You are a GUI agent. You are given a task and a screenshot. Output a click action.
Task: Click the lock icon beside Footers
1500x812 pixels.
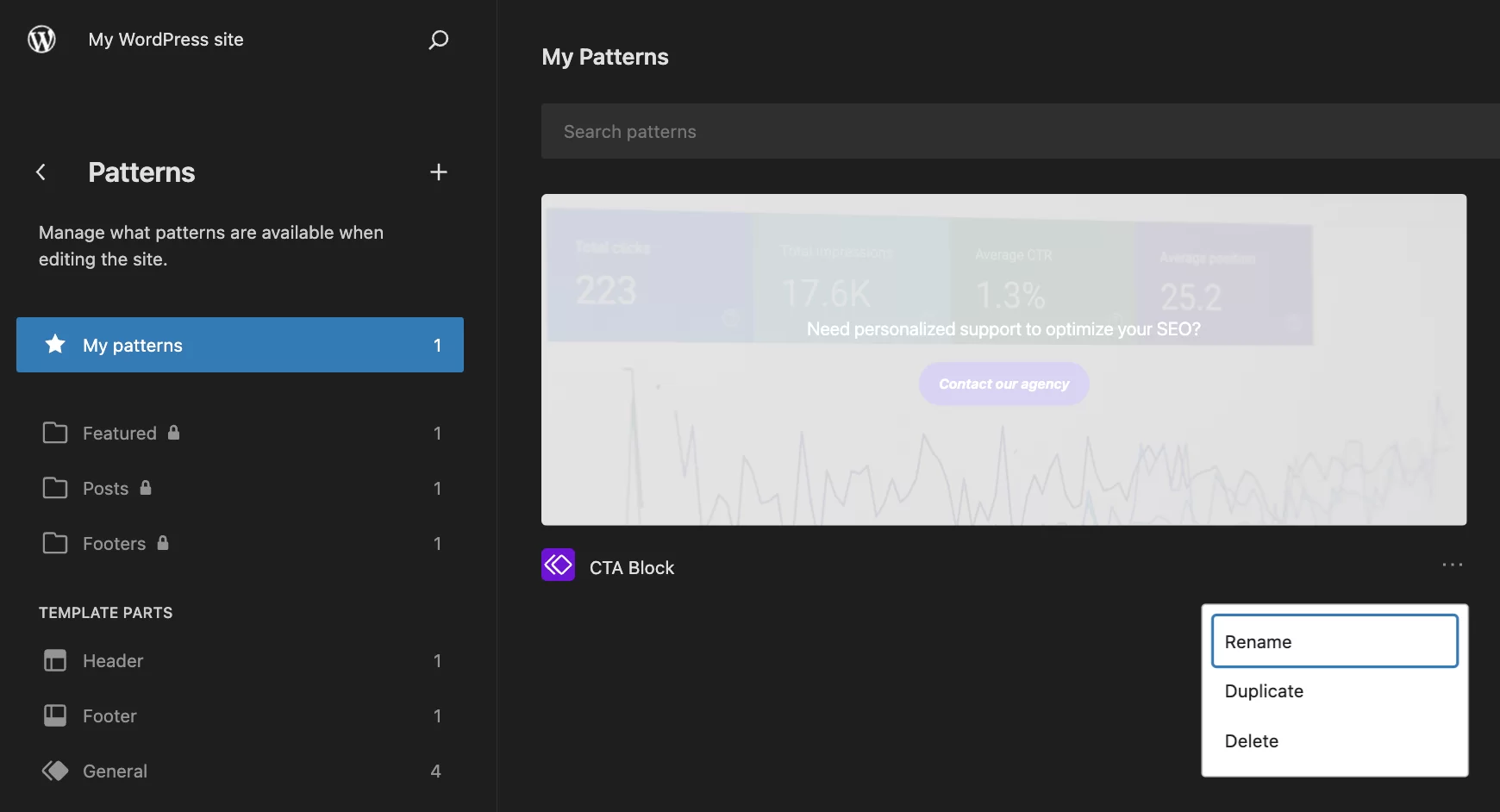pos(163,542)
